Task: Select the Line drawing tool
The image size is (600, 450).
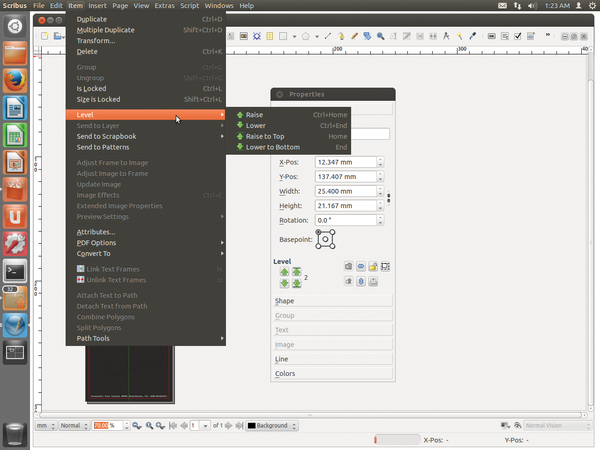Action: [x=328, y=36]
